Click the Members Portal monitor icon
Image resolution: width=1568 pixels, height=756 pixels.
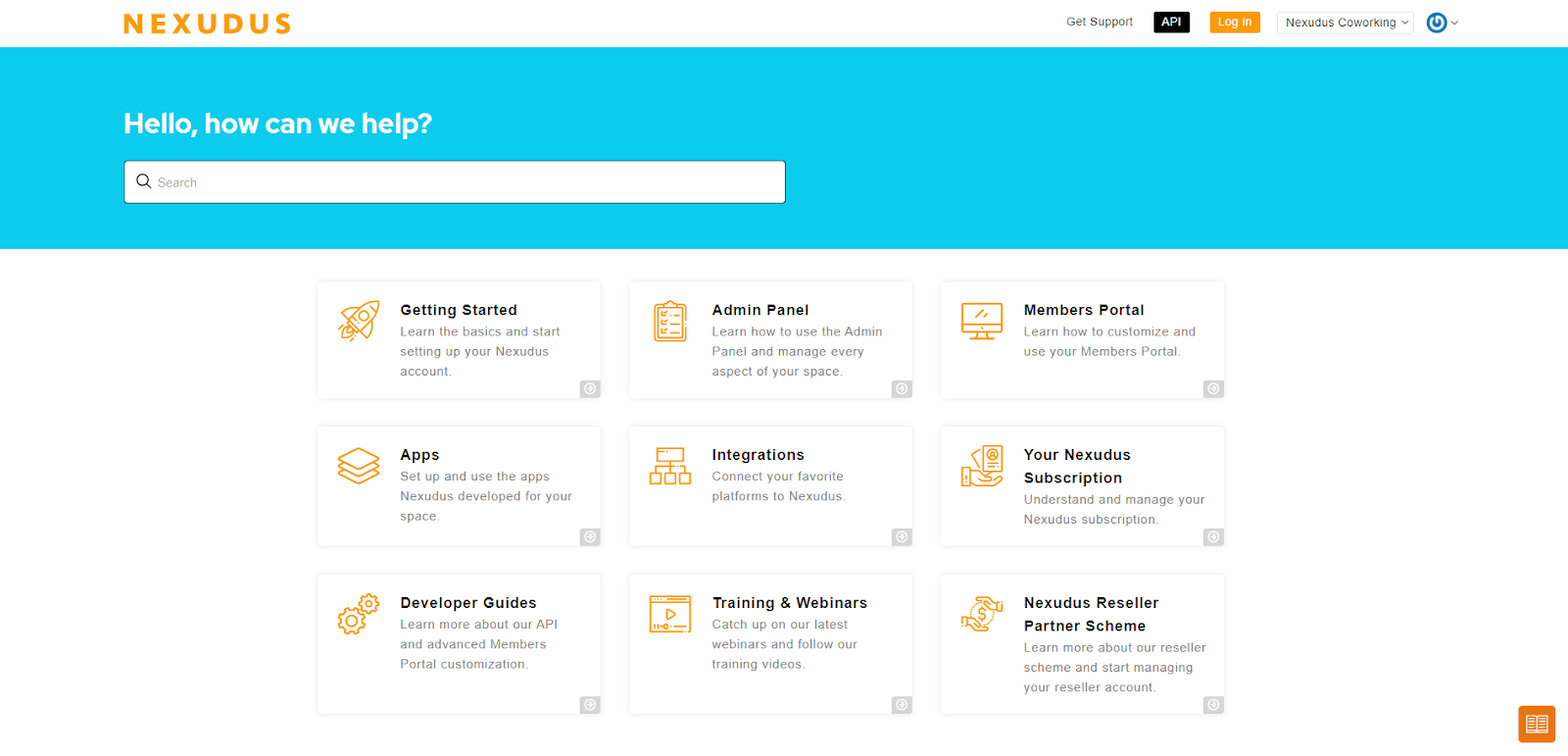click(982, 321)
